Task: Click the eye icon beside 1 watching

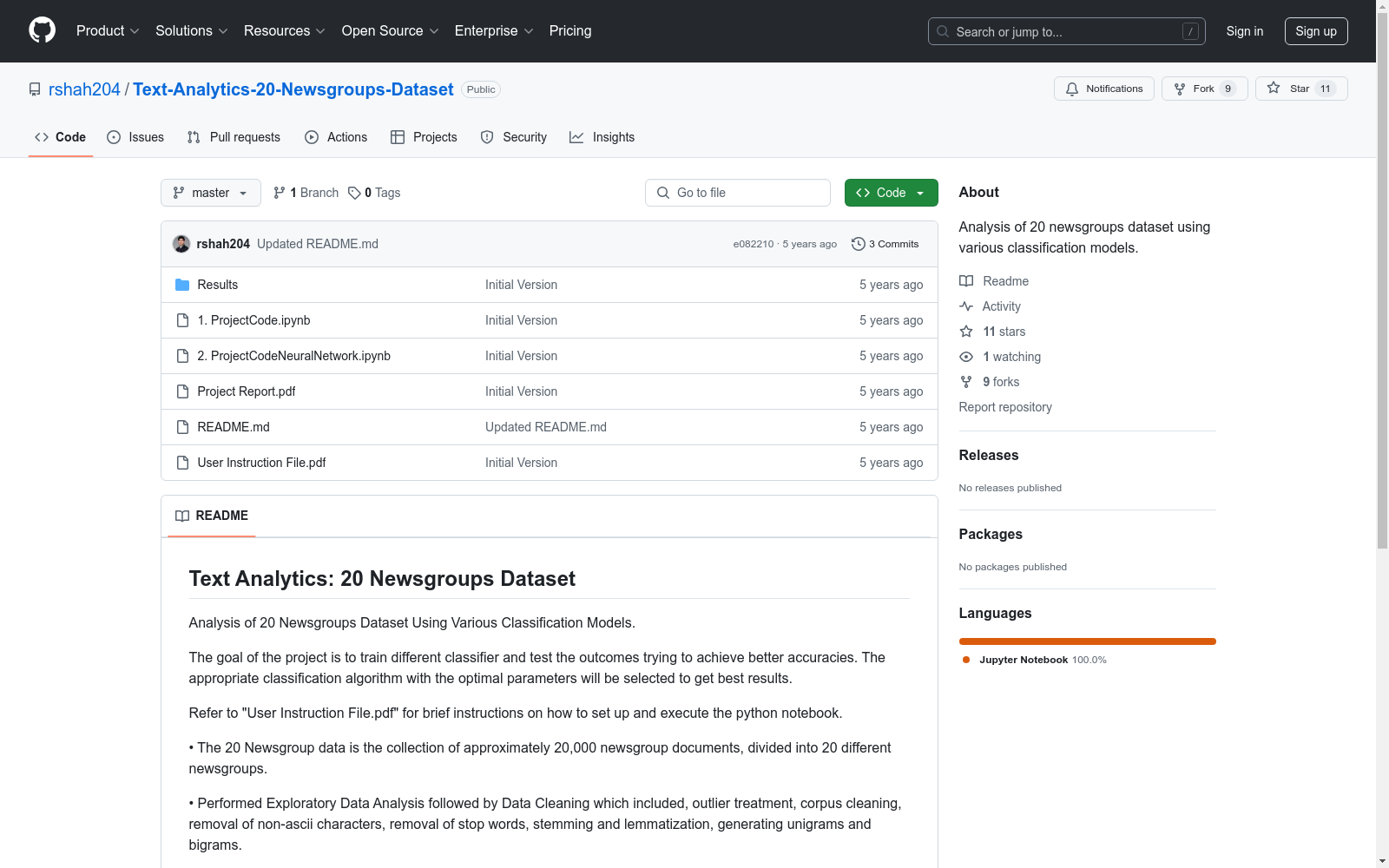Action: [x=966, y=357]
